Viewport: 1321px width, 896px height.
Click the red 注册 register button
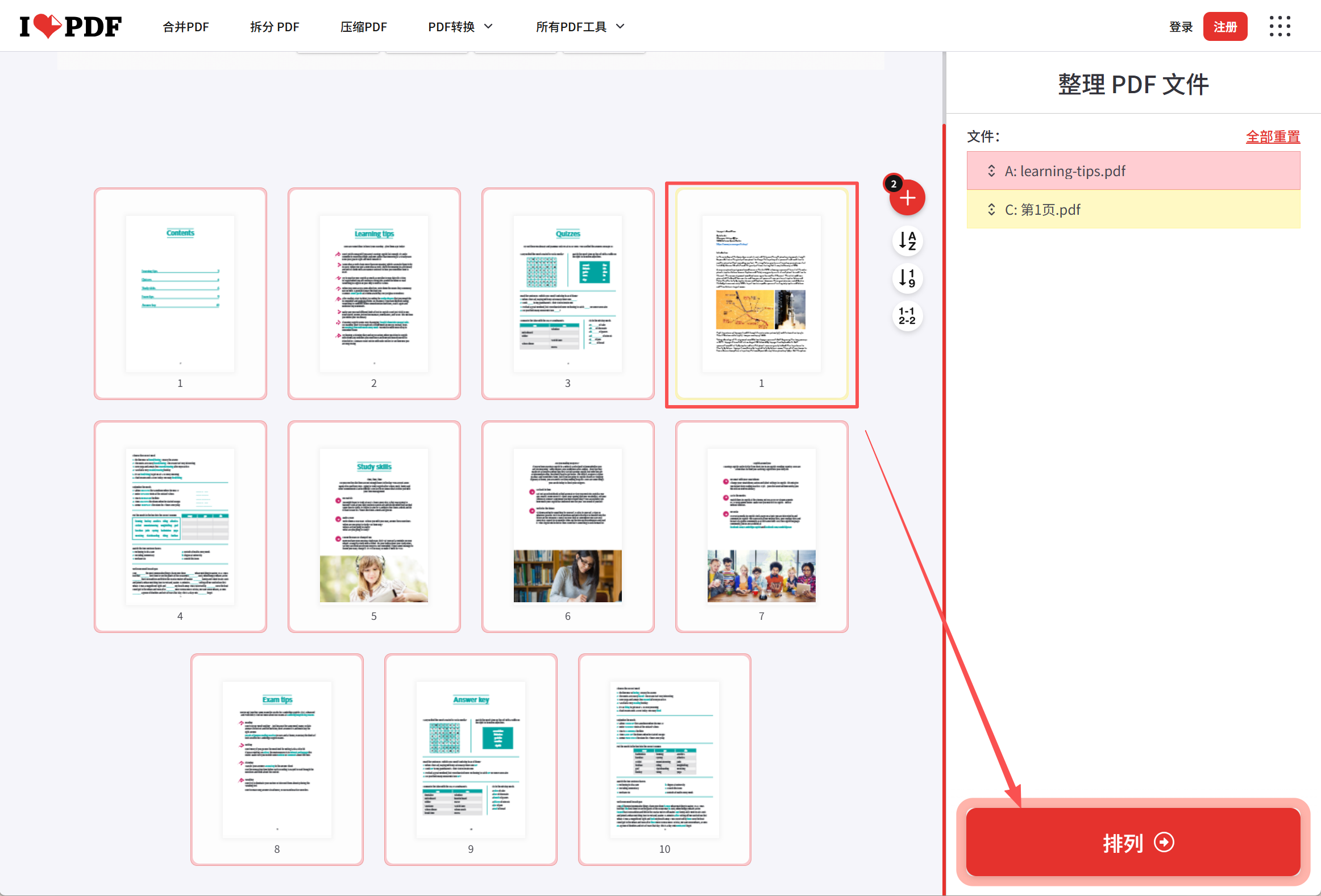click(x=1226, y=26)
